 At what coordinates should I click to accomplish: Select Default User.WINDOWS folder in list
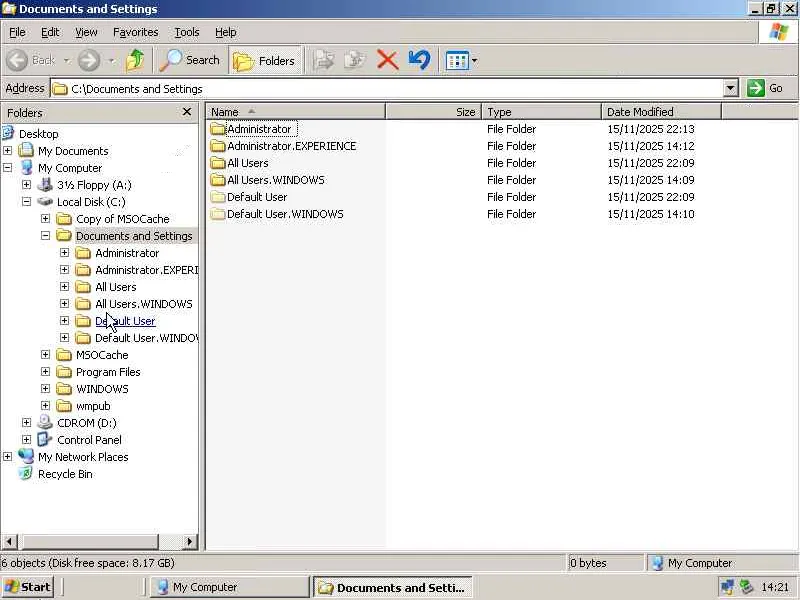tap(277, 214)
